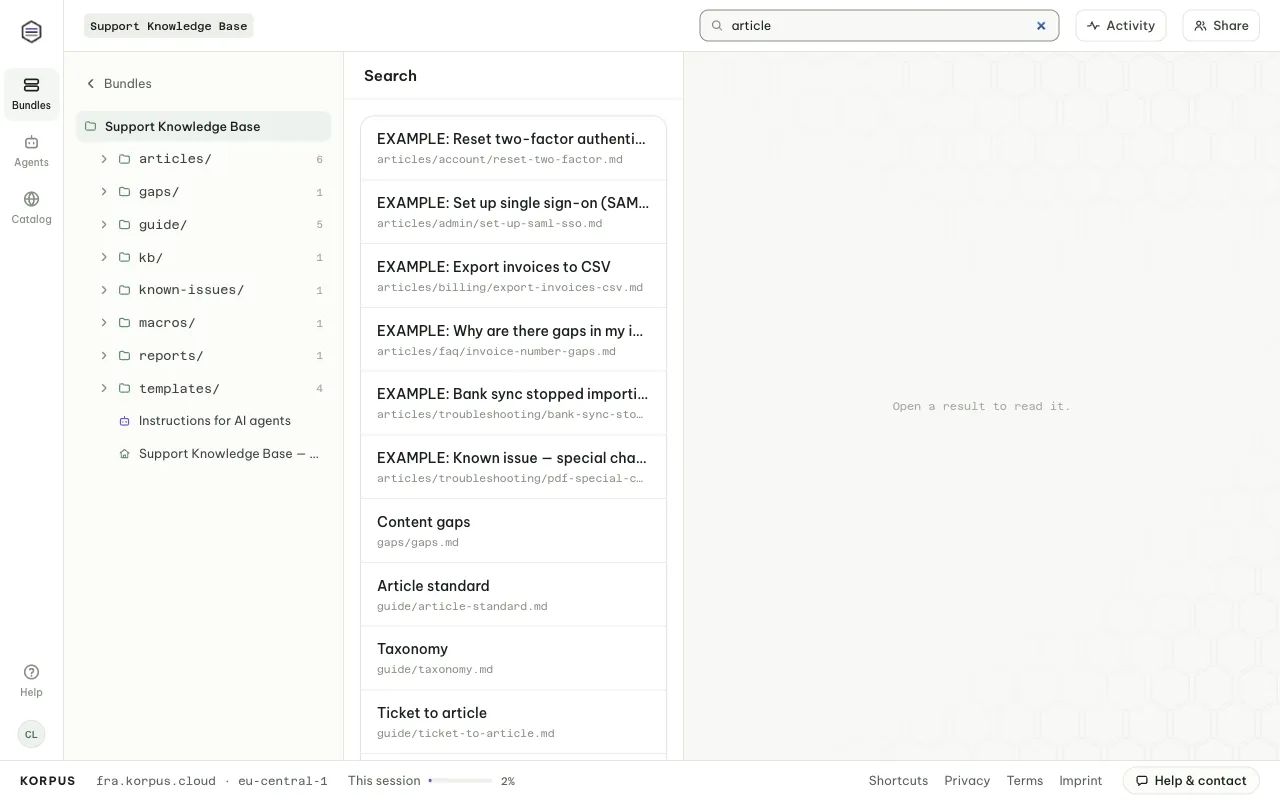Image resolution: width=1280 pixels, height=800 pixels.
Task: Click the reports/ folder icon
Action: [x=125, y=356]
